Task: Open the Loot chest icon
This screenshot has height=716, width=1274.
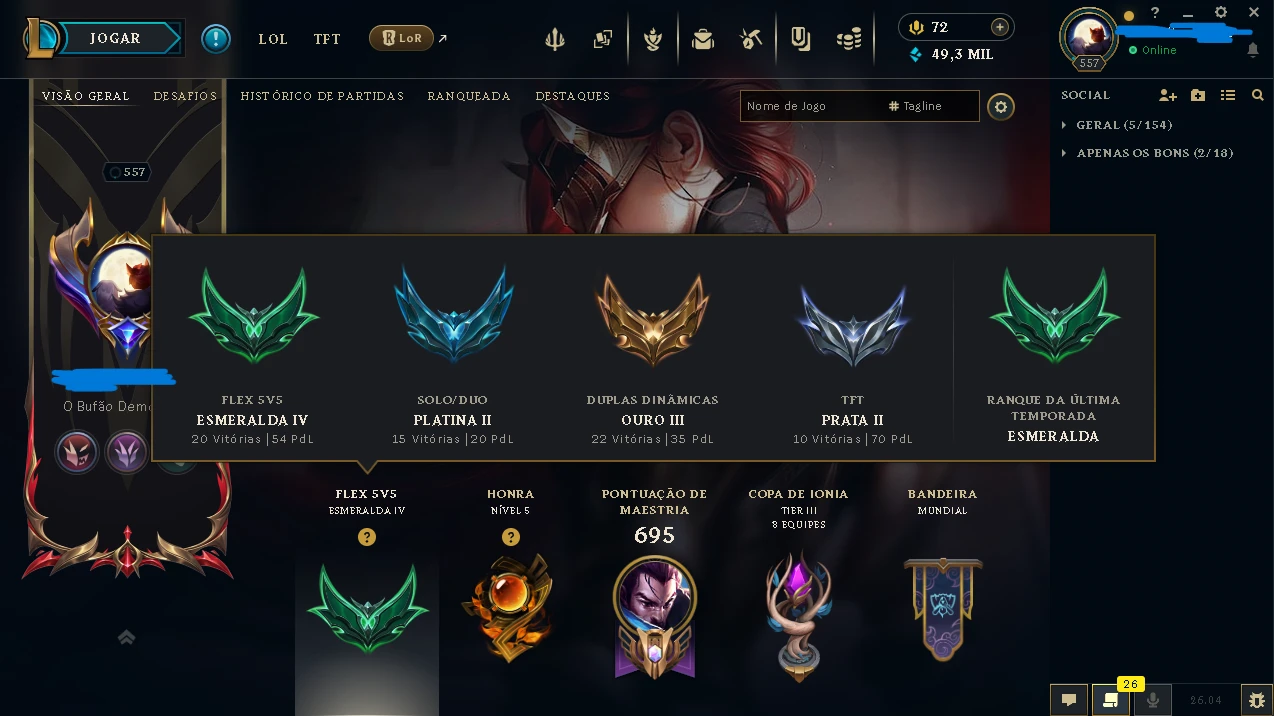Action: pos(703,39)
